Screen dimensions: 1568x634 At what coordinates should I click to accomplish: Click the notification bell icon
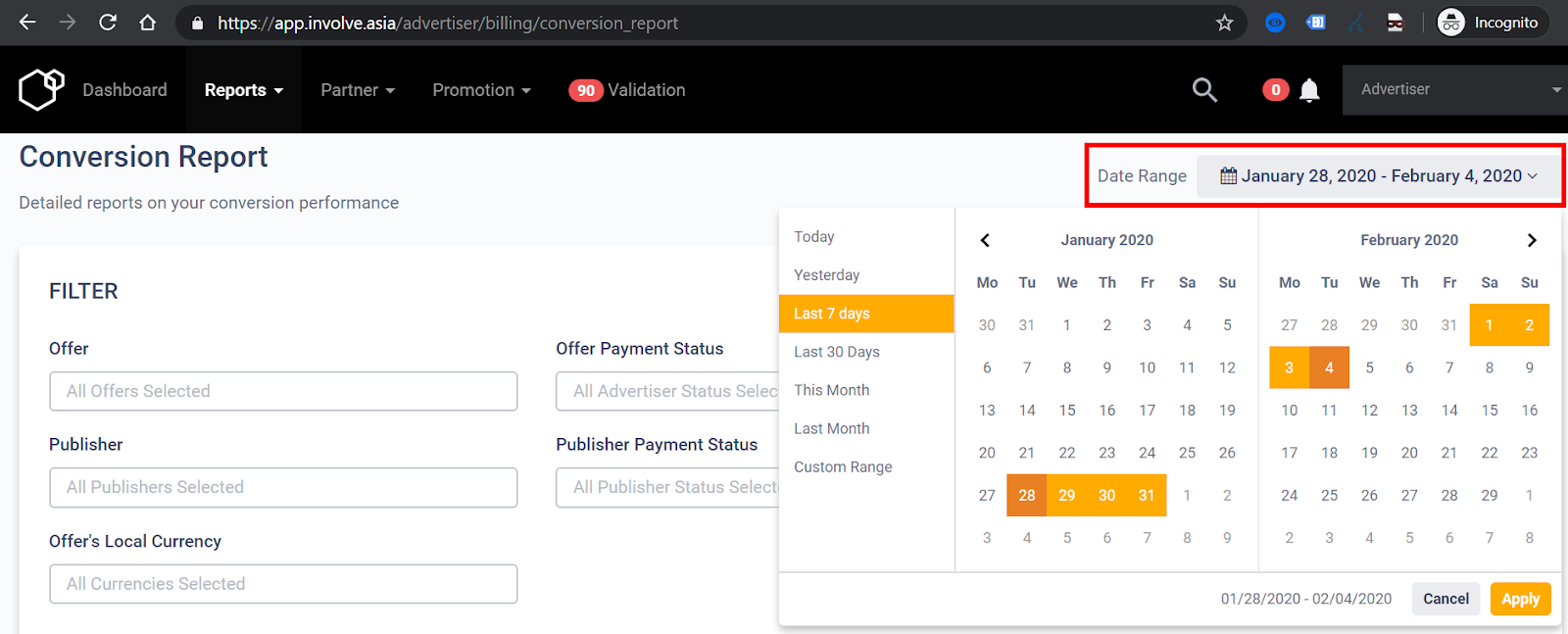(x=1309, y=90)
